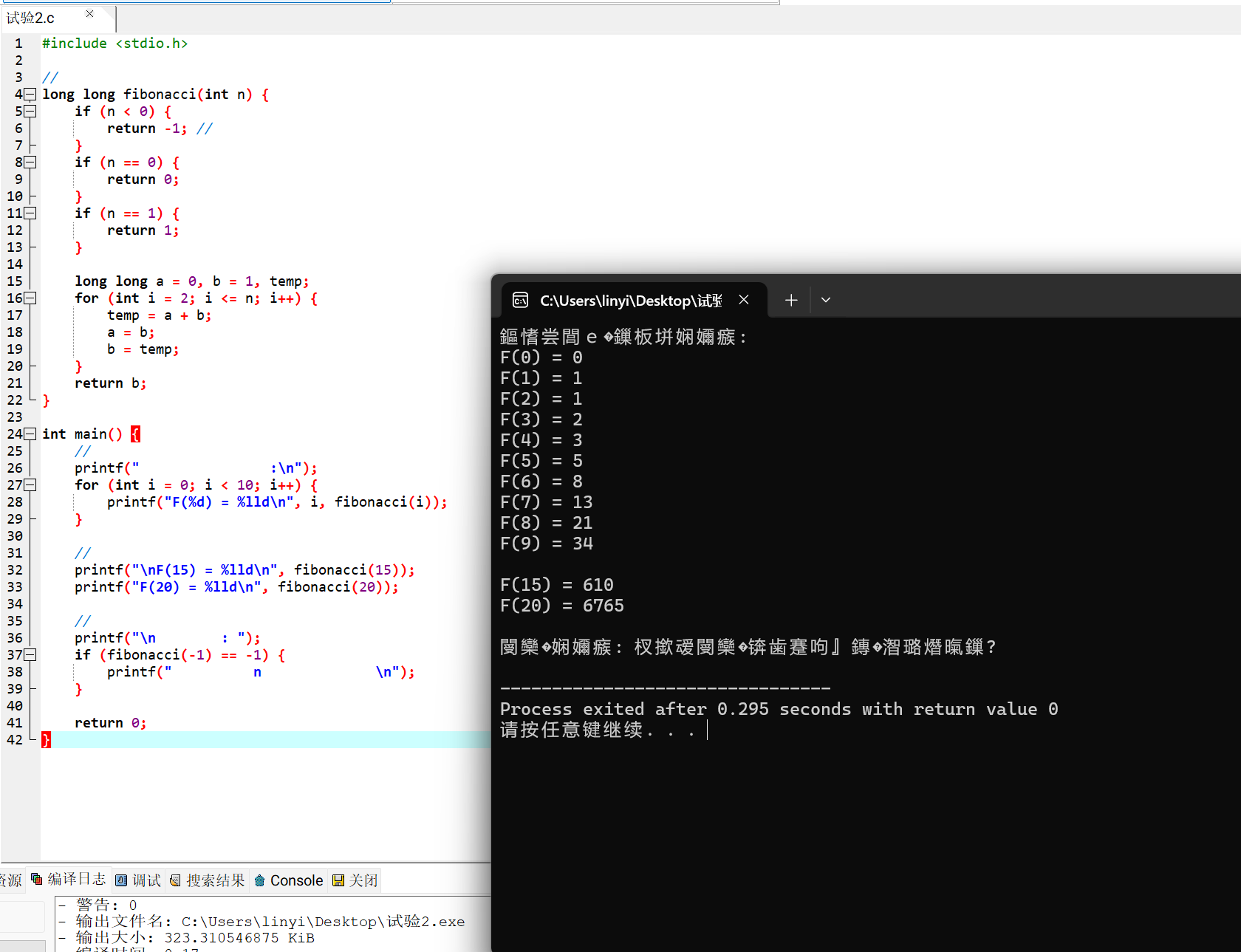Collapse the main function at line 24
The image size is (1241, 952).
tap(30, 434)
